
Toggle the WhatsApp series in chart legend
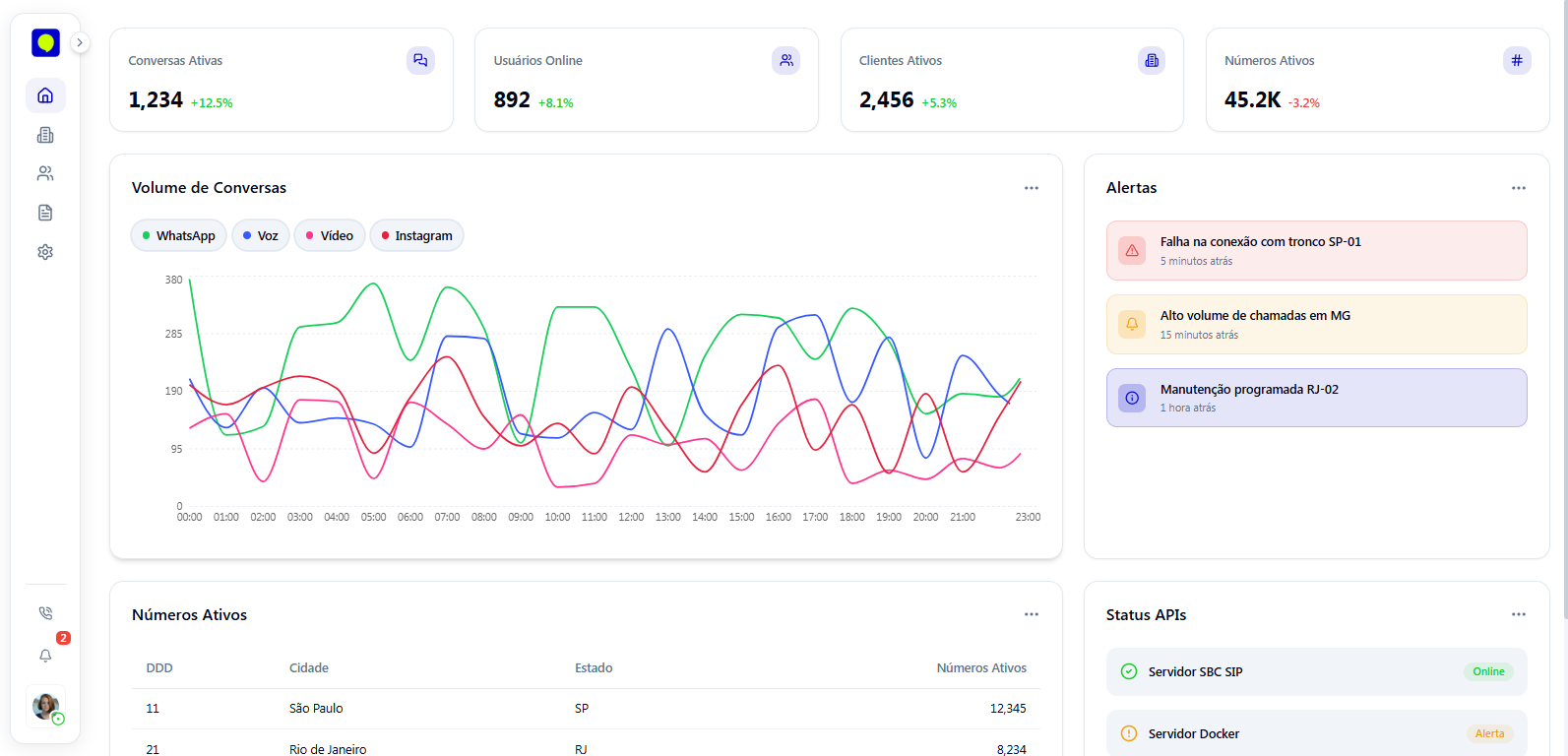179,236
